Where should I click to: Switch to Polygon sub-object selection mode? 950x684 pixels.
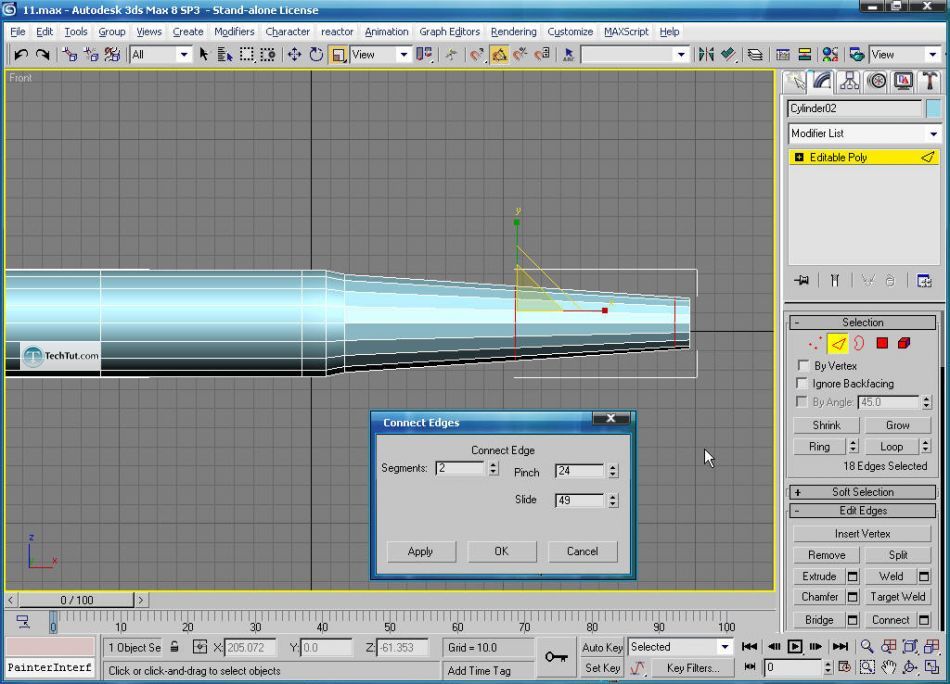pyautogui.click(x=882, y=343)
